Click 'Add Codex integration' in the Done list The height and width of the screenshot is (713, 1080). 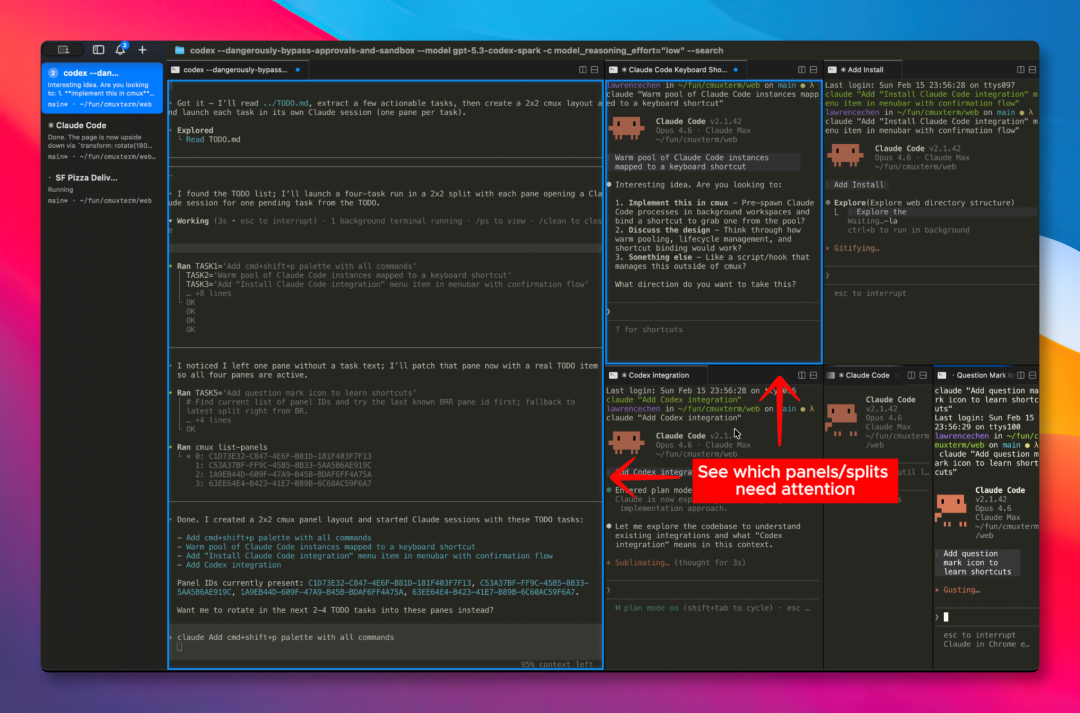click(233, 565)
